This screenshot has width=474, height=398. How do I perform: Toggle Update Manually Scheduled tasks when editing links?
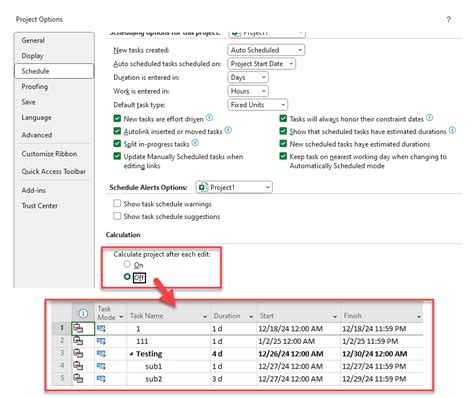tap(117, 156)
